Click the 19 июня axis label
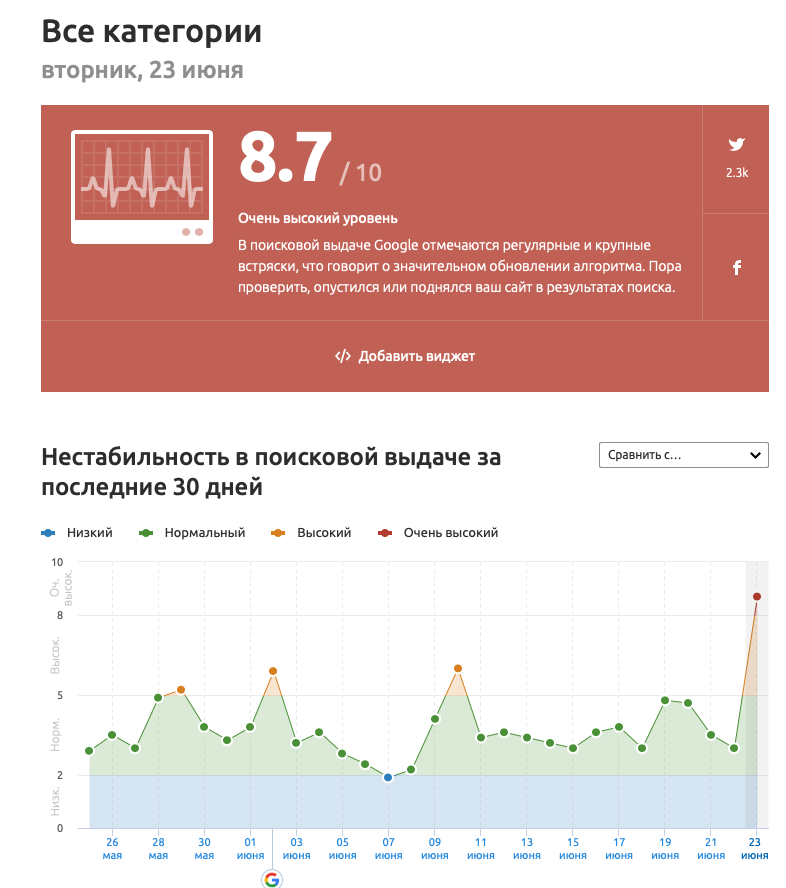This screenshot has height=888, width=786. pos(665,848)
